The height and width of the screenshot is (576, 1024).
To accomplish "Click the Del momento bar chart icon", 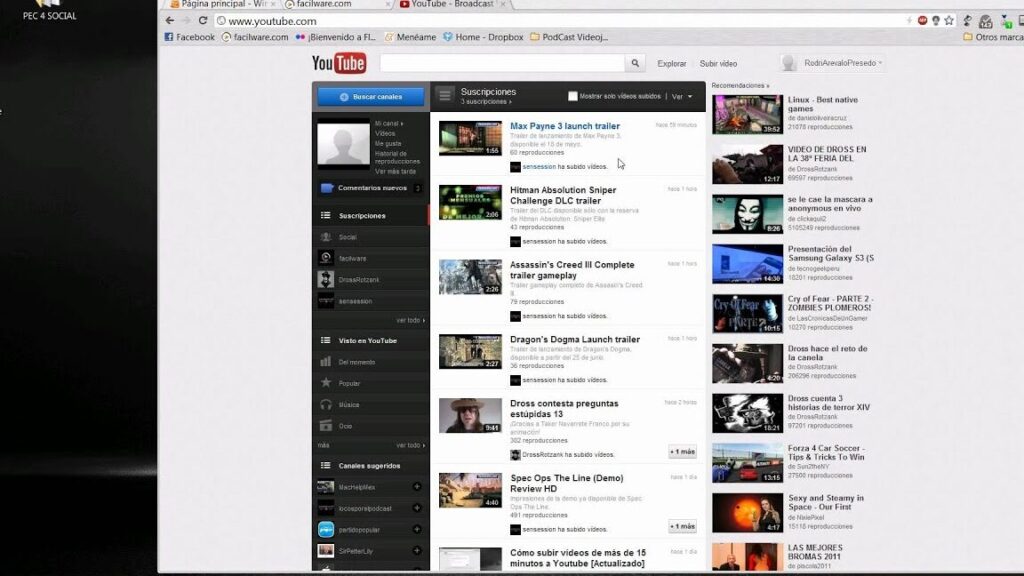I will 326,362.
